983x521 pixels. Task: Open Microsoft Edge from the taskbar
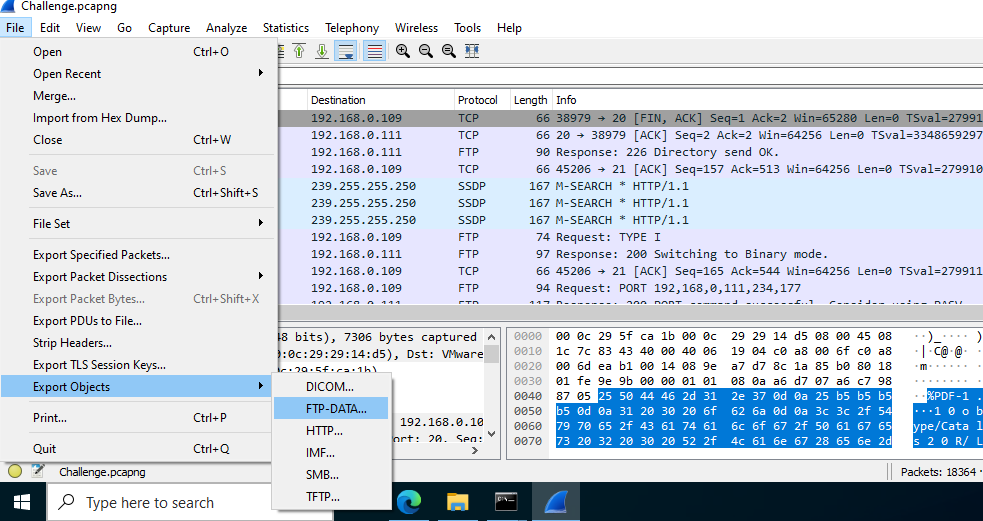[408, 502]
